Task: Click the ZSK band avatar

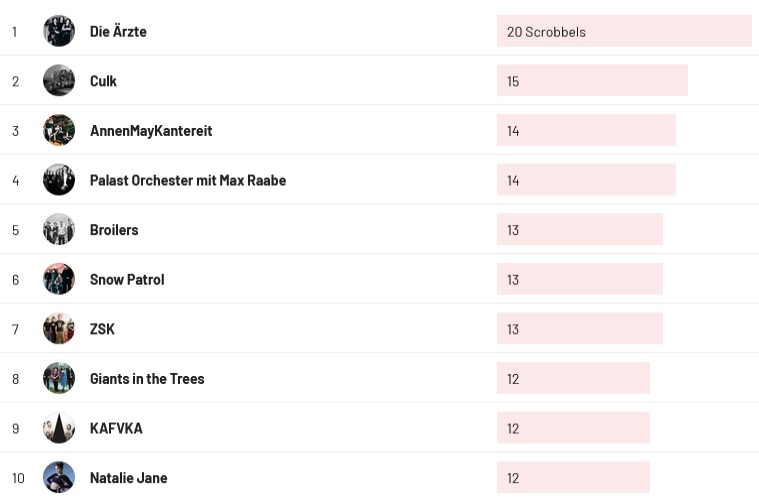Action: tap(59, 329)
